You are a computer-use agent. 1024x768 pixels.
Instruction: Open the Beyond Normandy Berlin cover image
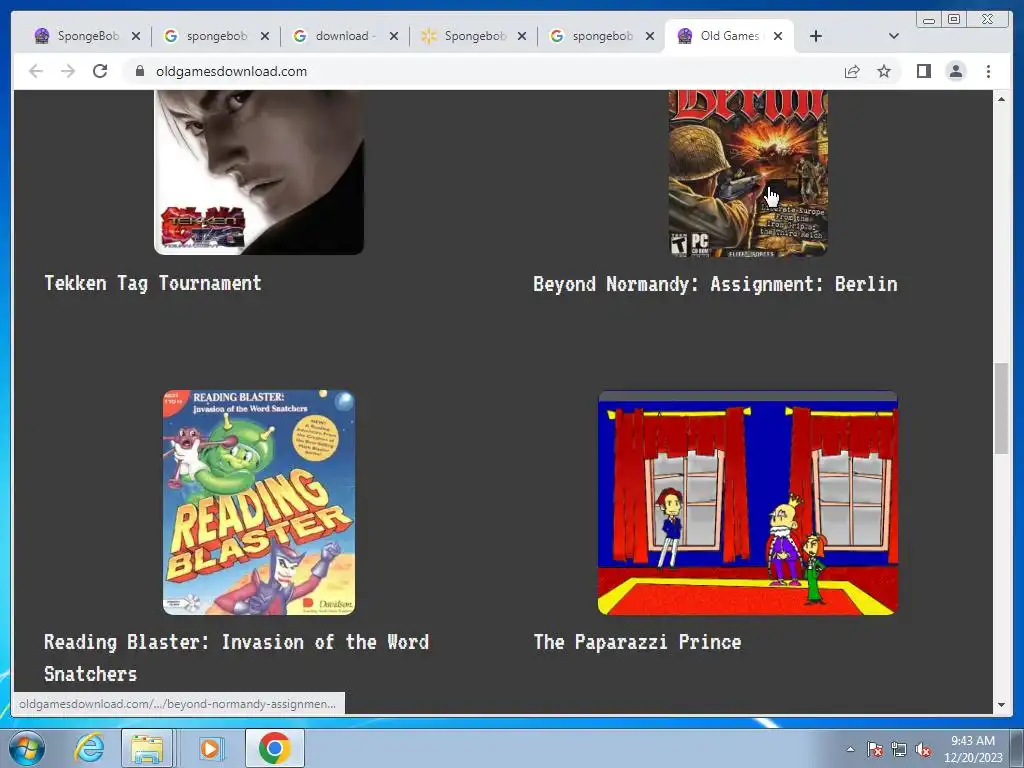click(x=748, y=173)
